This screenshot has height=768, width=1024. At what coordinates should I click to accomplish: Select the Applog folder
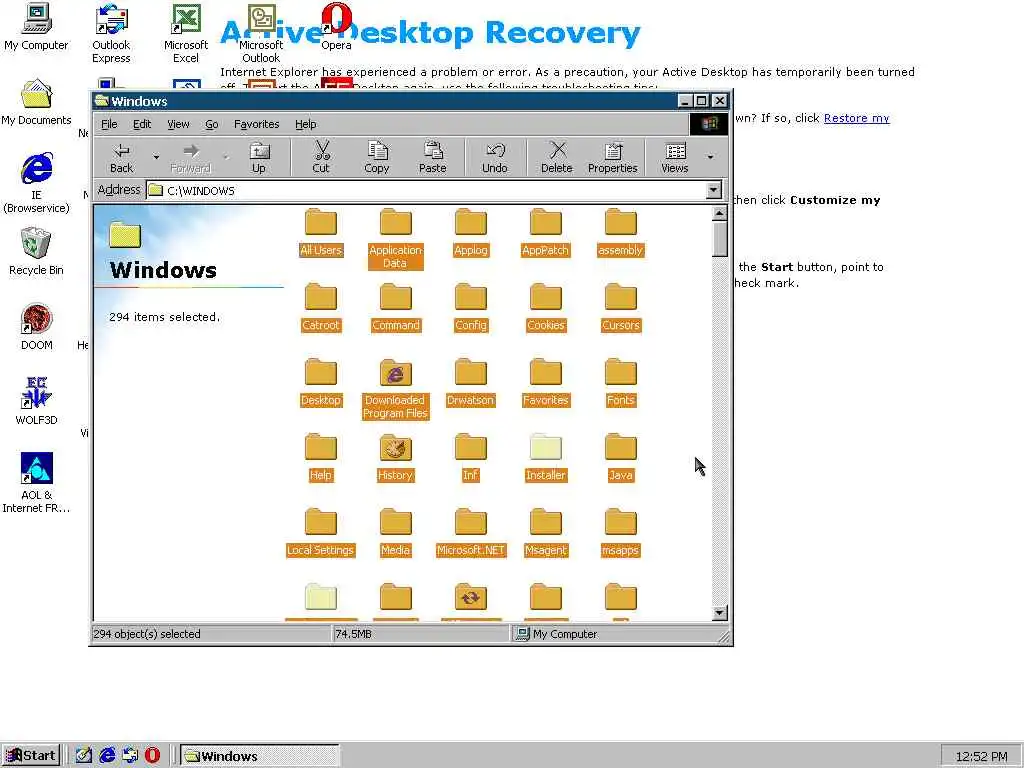tap(470, 232)
